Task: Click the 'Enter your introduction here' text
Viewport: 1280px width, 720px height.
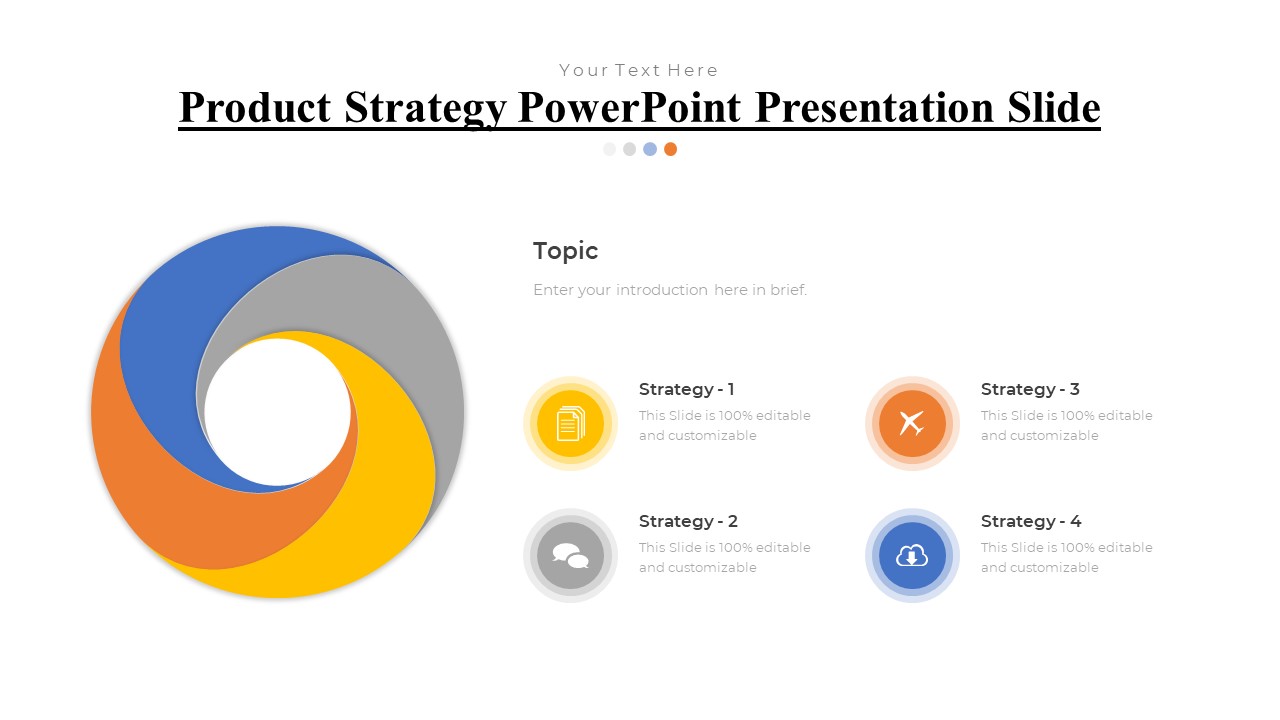Action: [669, 290]
